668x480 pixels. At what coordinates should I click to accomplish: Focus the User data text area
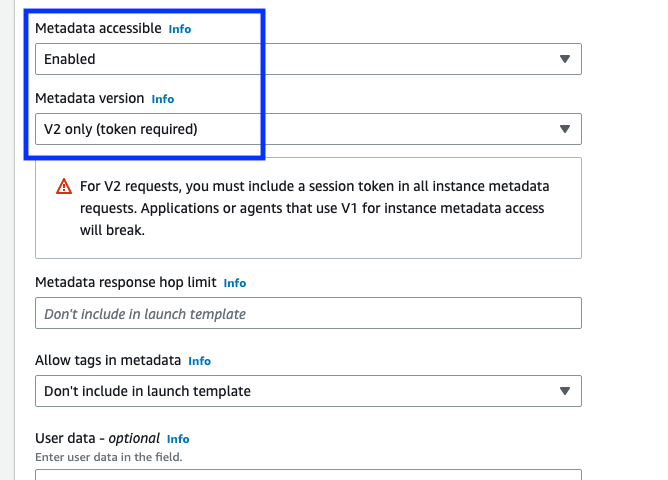(308, 474)
